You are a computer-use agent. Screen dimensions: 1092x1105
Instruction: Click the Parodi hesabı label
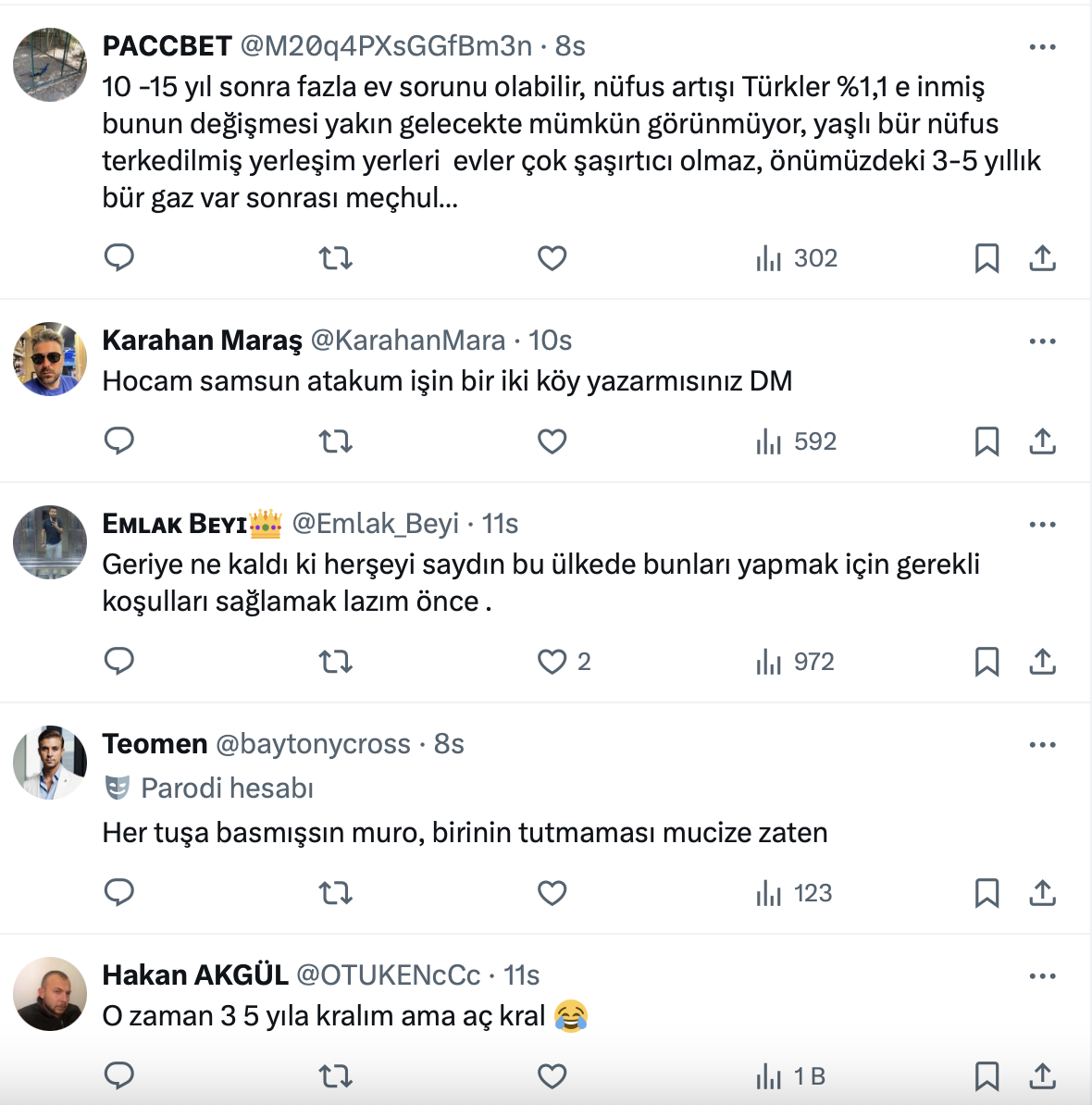click(227, 788)
